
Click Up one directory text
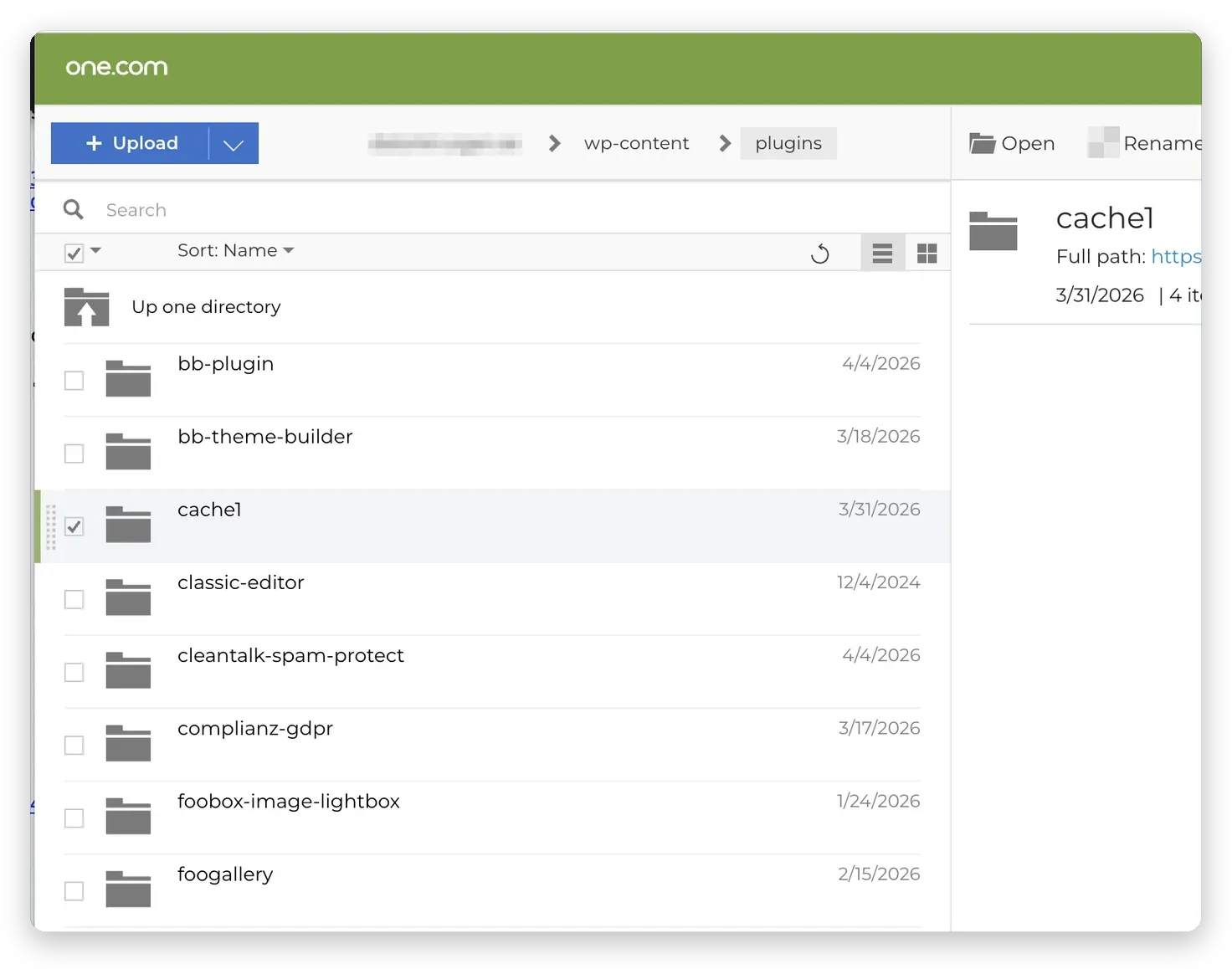point(206,307)
